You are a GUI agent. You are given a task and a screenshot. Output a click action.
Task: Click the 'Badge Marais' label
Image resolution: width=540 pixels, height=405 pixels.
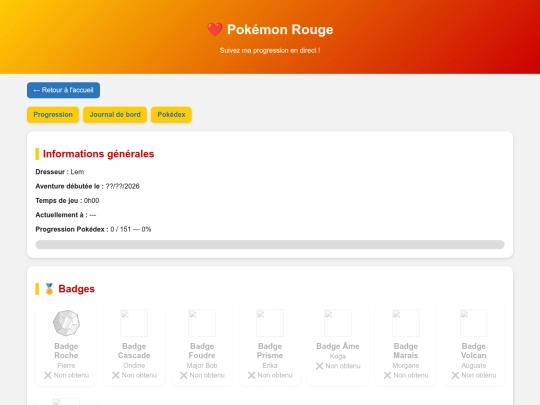[x=406, y=351]
